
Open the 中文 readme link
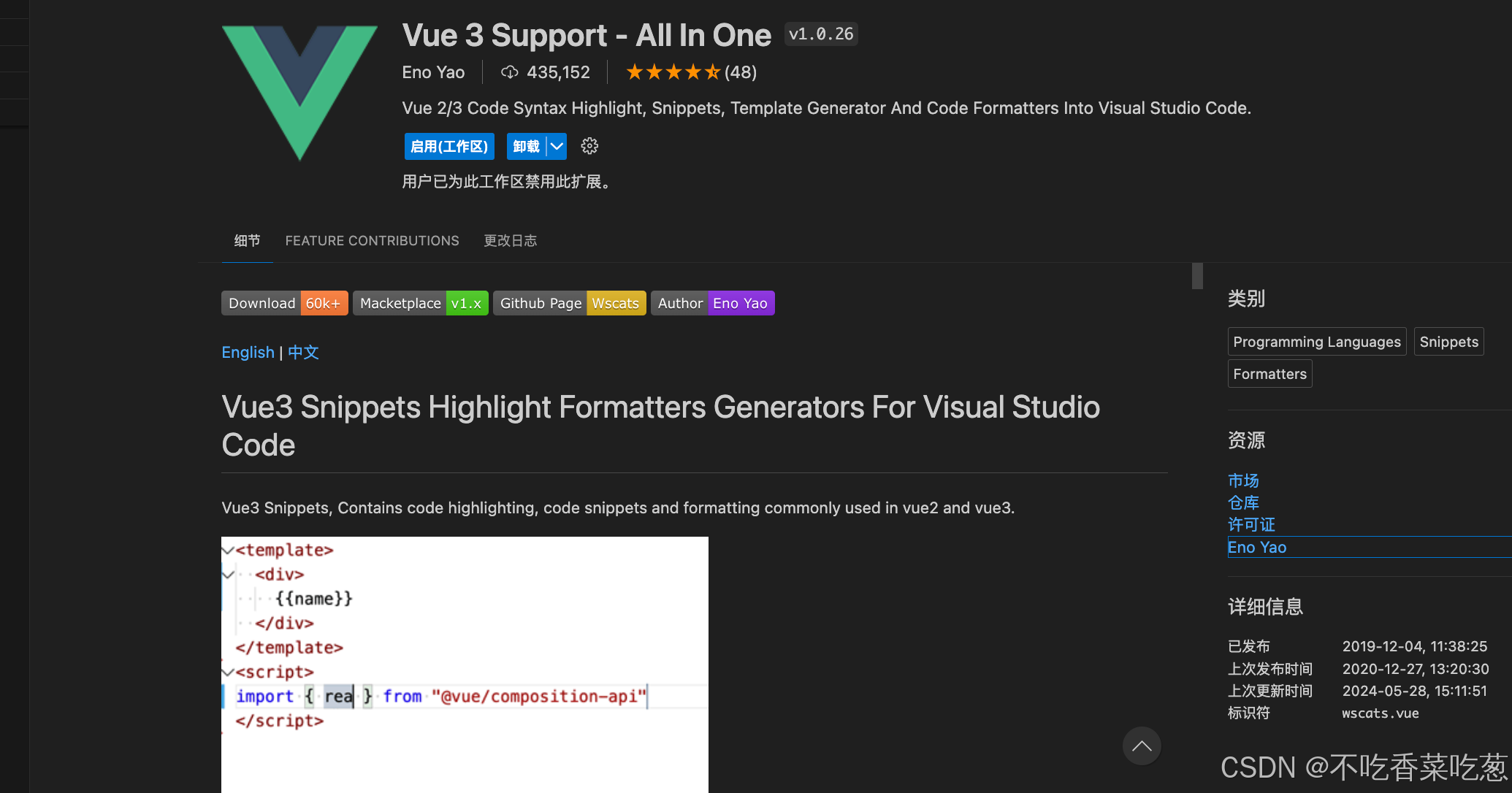pos(303,353)
